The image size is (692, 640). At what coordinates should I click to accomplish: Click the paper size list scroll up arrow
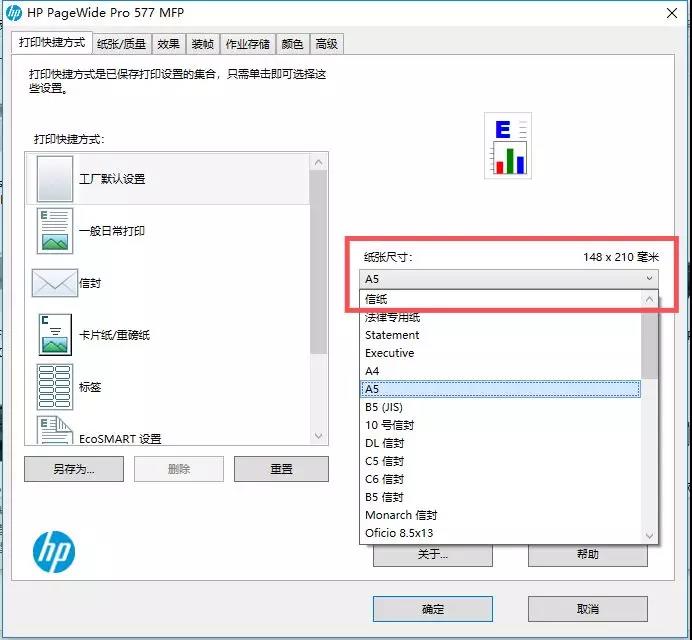click(x=649, y=299)
